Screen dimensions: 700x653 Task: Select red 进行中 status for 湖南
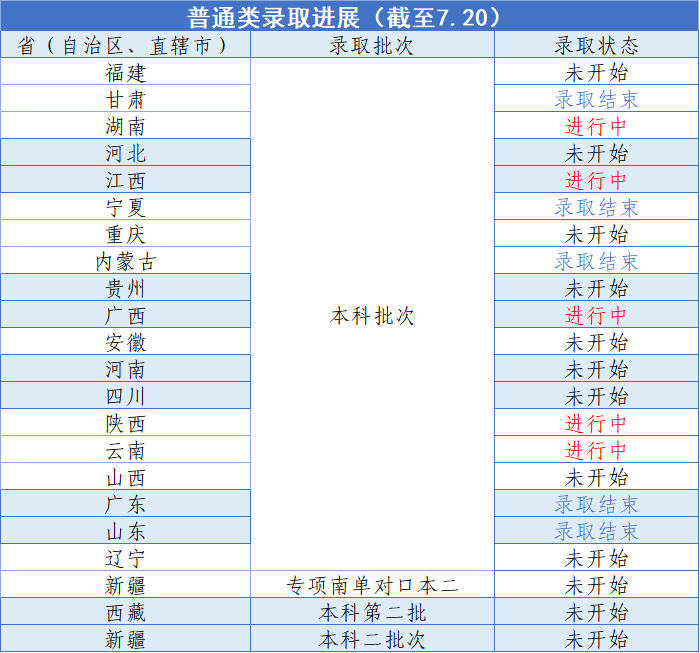pyautogui.click(x=596, y=125)
